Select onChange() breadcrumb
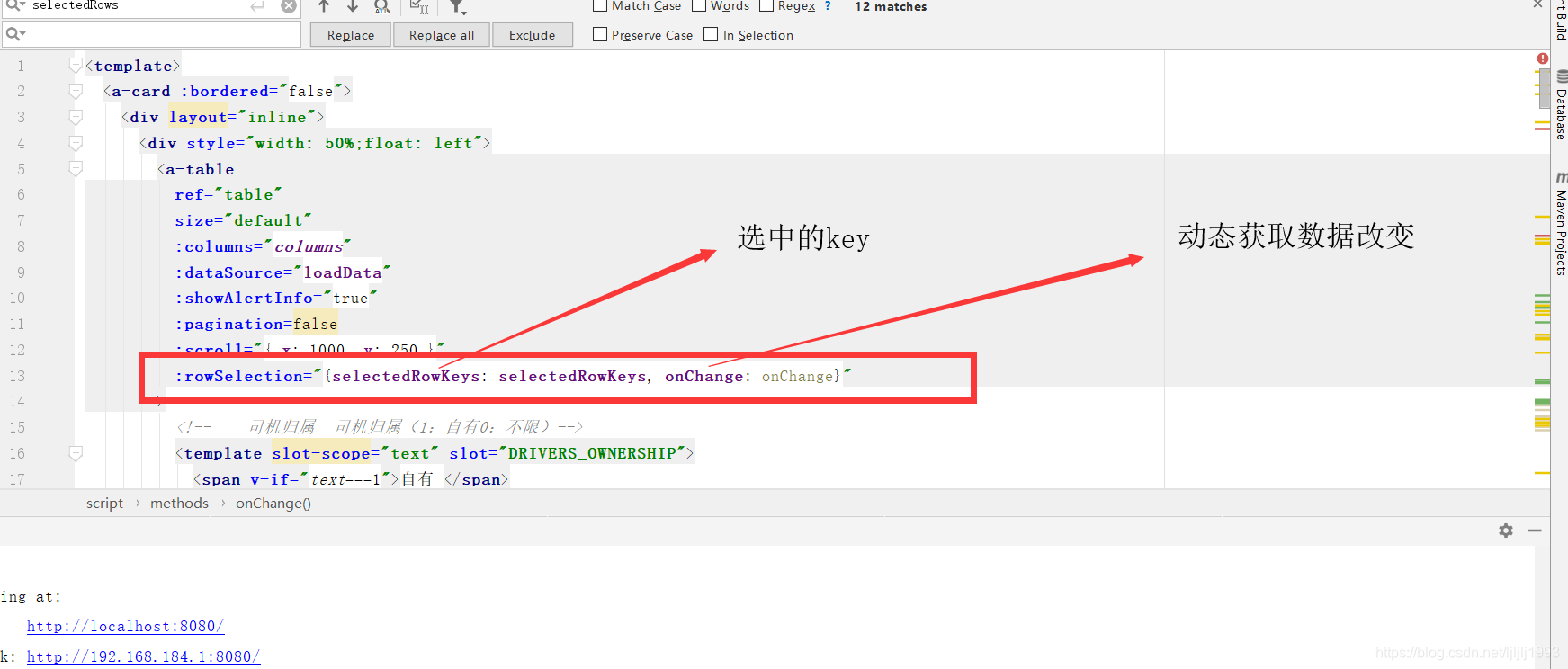Image resolution: width=1568 pixels, height=669 pixels. 273,504
